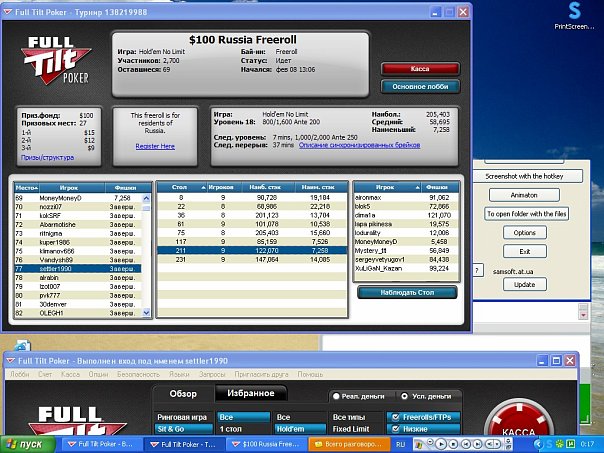Click lobby window title bar icon
604x453 pixels.
pyautogui.click(x=9, y=358)
